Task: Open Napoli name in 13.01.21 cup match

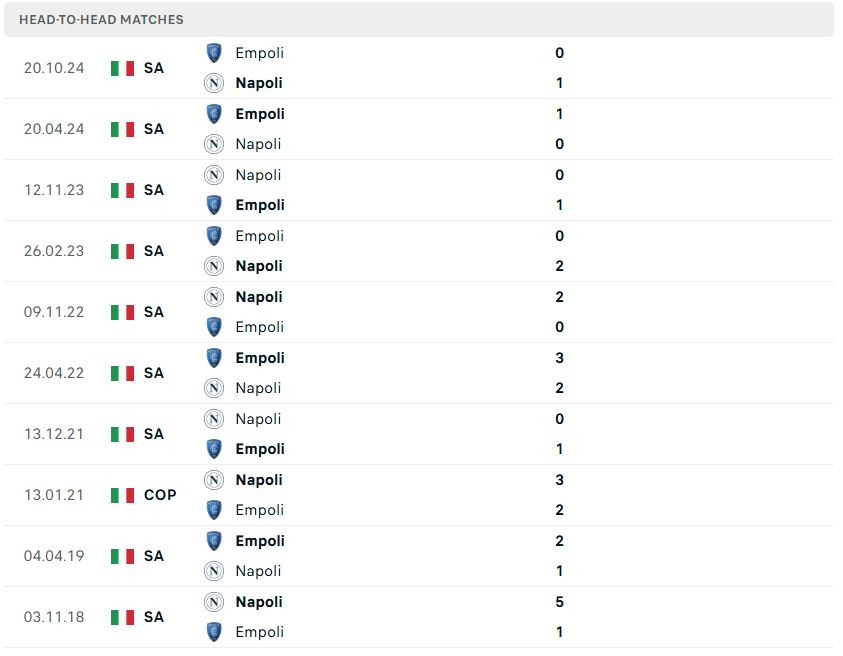Action: tap(259, 480)
